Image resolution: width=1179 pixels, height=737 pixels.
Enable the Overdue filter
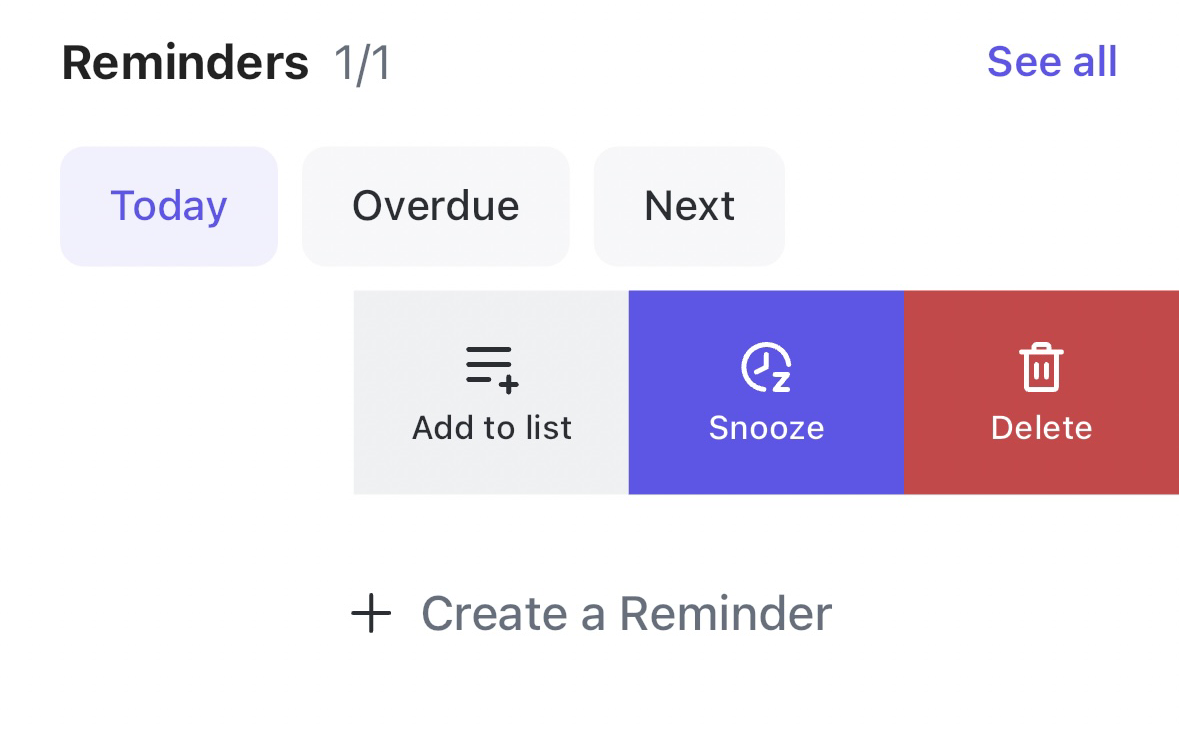[435, 206]
